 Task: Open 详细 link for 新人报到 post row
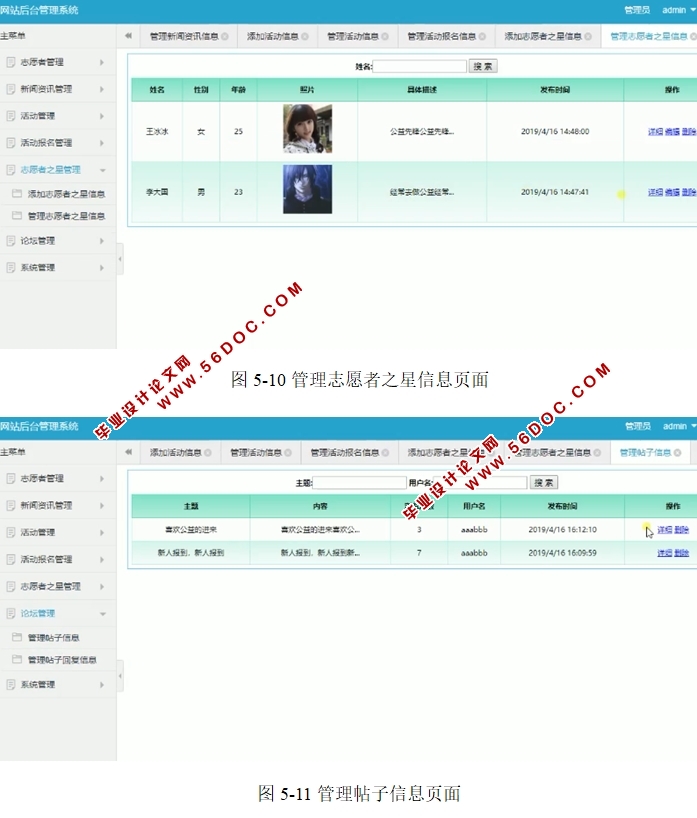(x=665, y=553)
